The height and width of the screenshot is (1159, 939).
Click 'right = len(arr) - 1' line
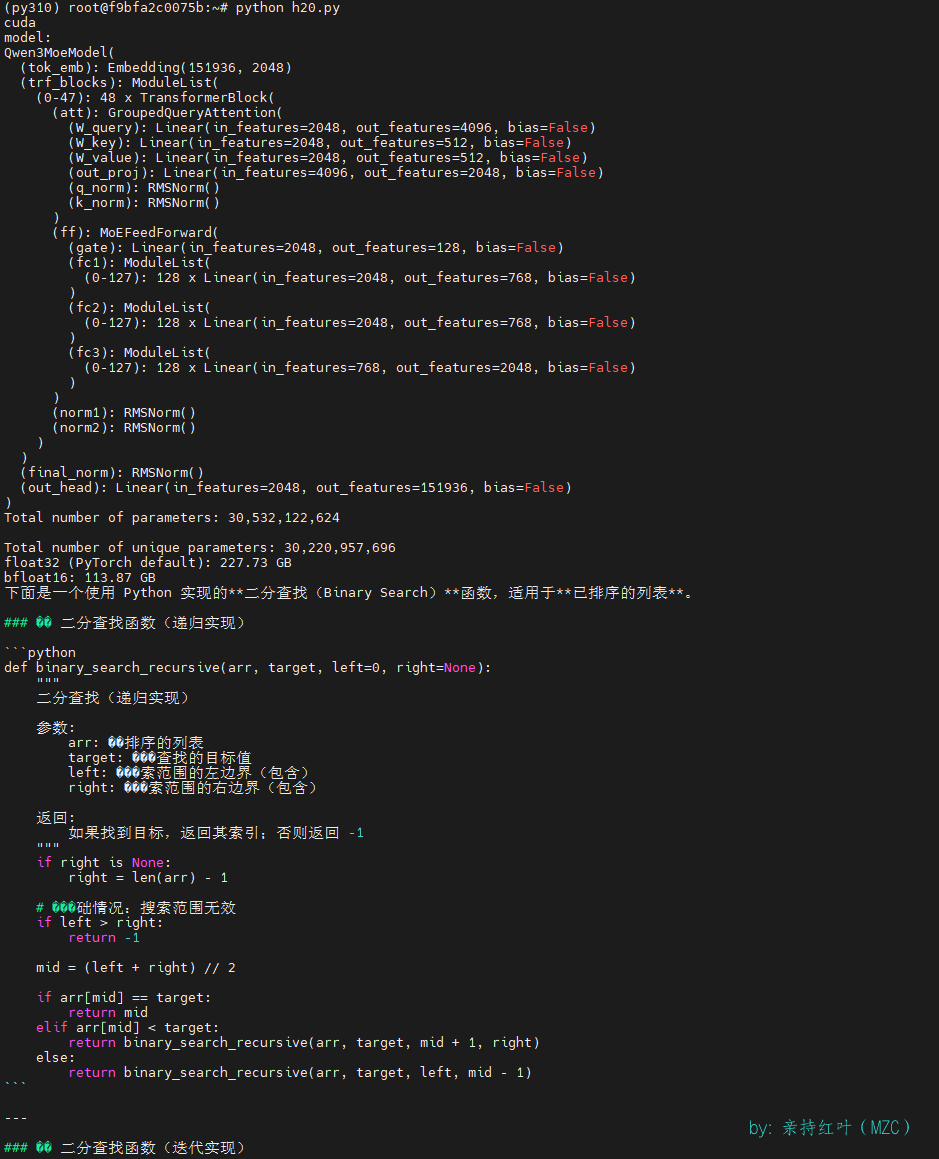click(148, 878)
